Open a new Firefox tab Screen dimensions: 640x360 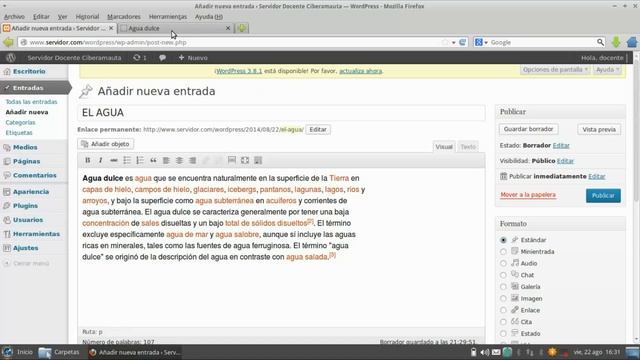coord(242,28)
